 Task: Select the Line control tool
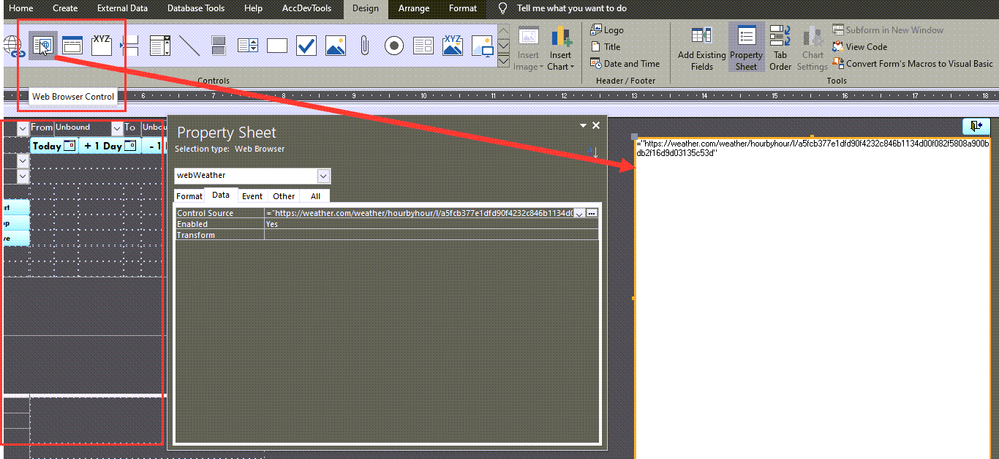[x=189, y=45]
